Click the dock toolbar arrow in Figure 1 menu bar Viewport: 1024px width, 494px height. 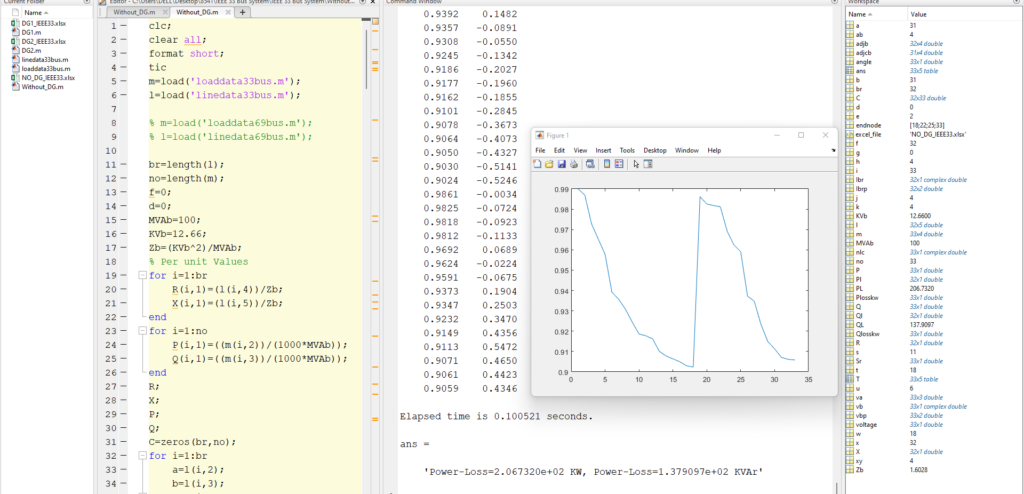coord(833,150)
